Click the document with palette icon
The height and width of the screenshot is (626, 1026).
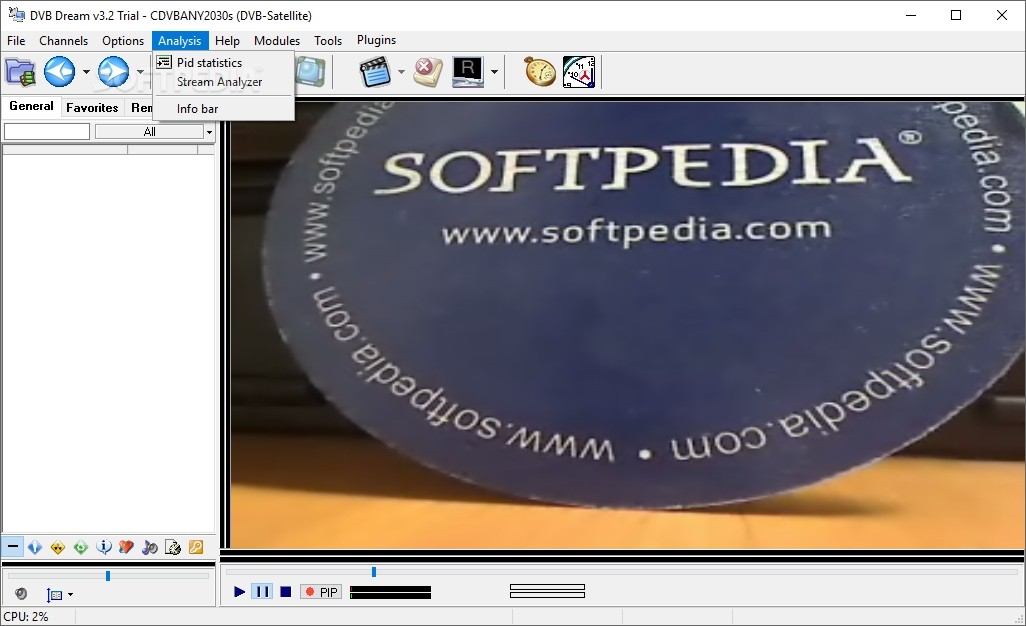tap(173, 547)
